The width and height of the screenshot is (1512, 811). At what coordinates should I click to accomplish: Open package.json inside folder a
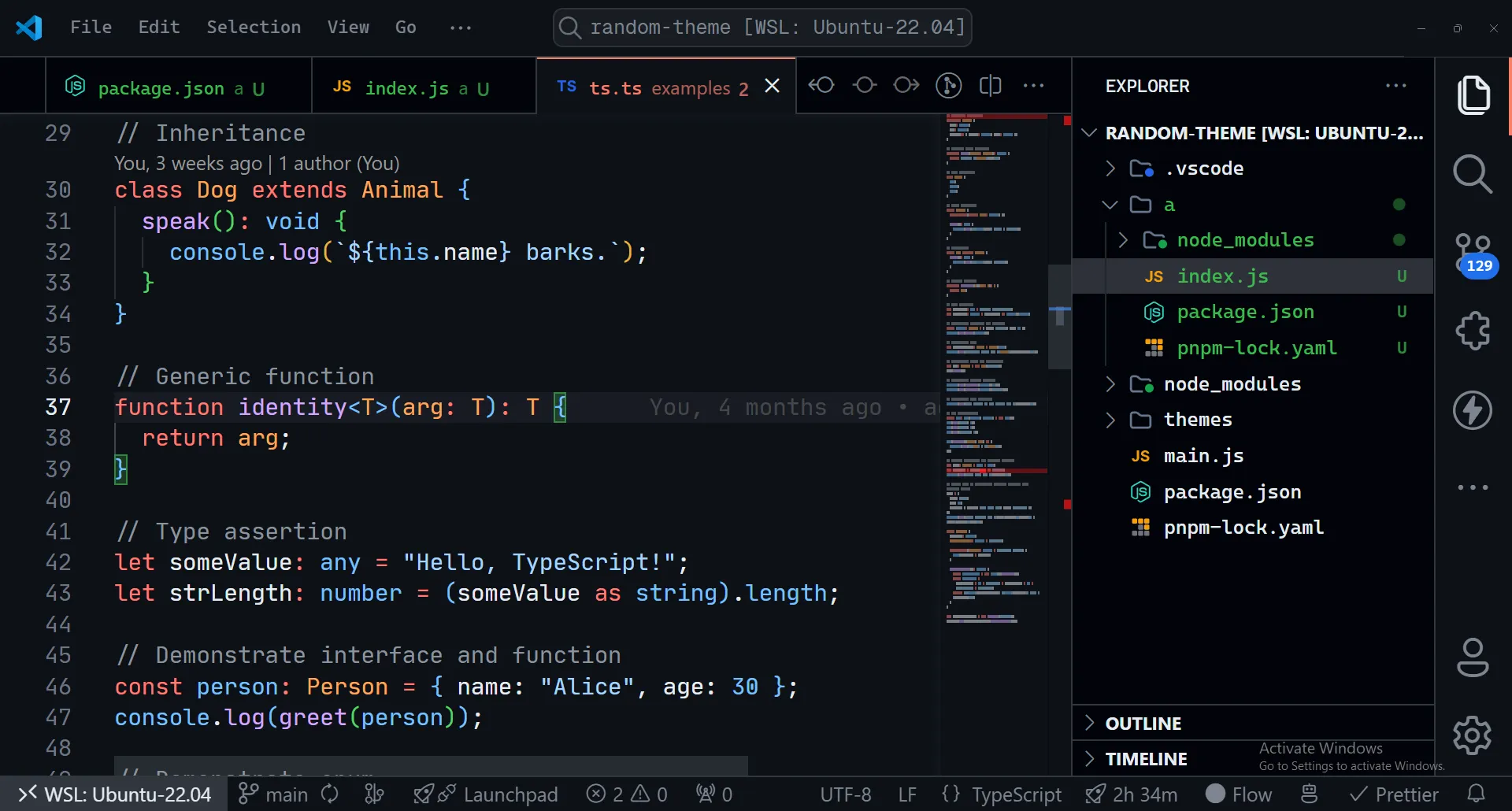click(1253, 312)
